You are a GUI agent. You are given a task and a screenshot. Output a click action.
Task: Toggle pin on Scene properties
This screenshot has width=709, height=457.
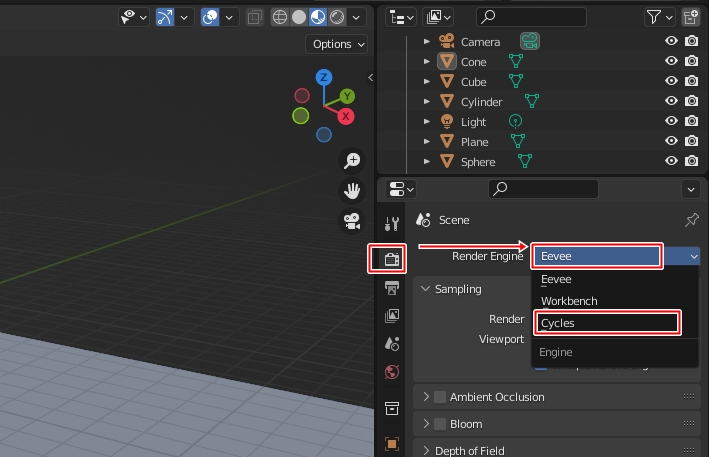(x=691, y=220)
